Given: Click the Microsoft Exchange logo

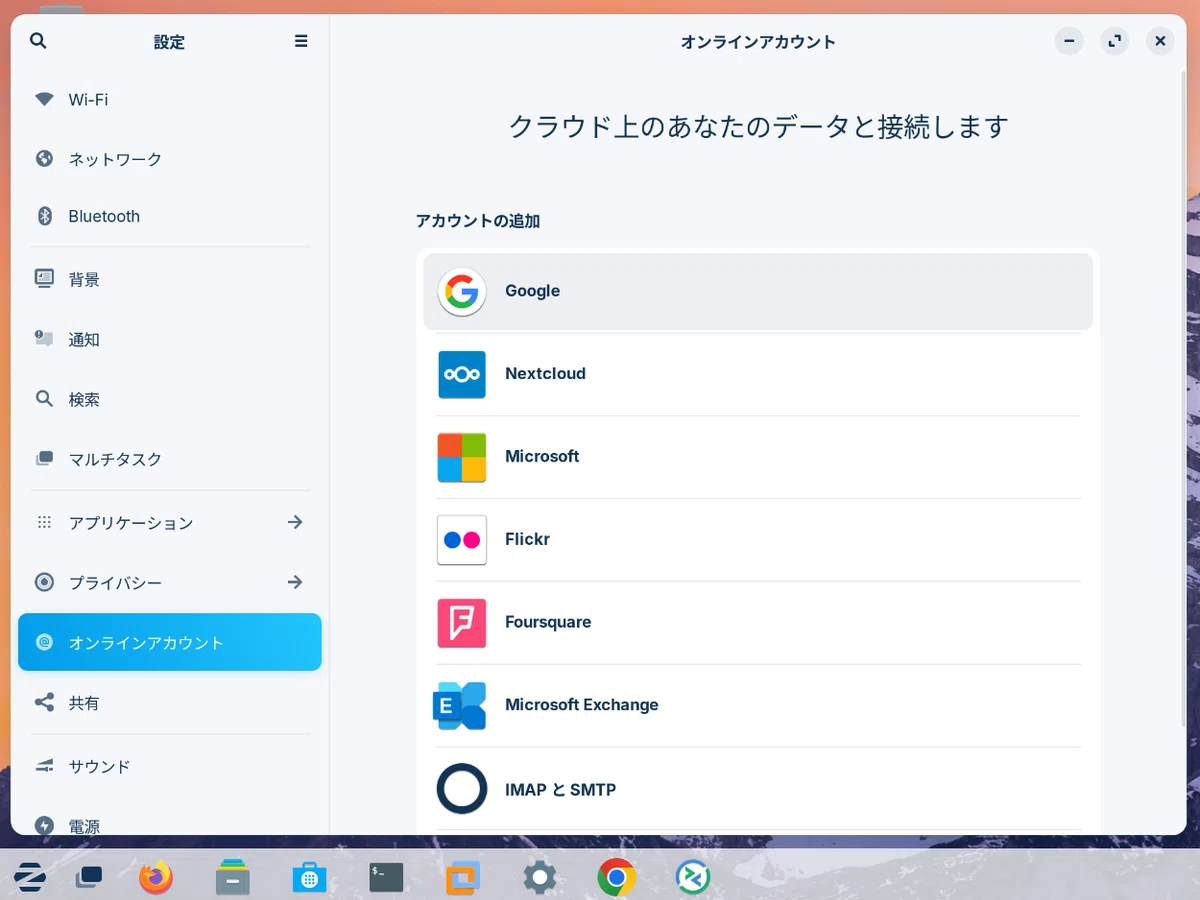Looking at the screenshot, I should (x=459, y=705).
